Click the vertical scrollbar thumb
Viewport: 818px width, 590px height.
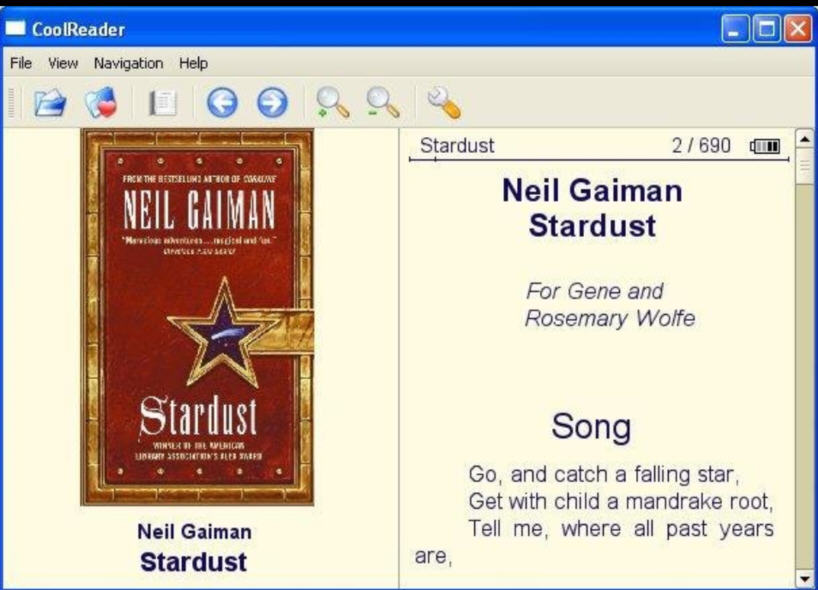[804, 166]
